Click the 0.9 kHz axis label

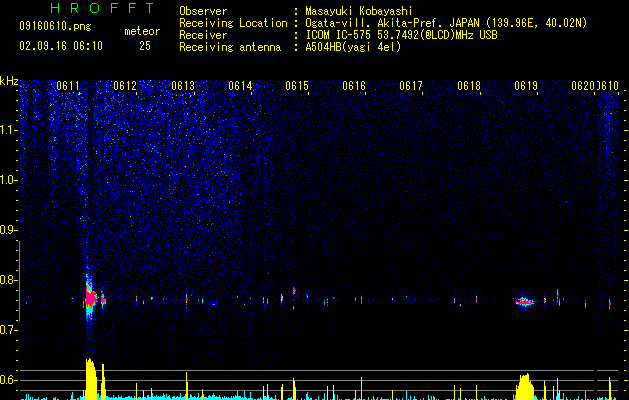9,230
